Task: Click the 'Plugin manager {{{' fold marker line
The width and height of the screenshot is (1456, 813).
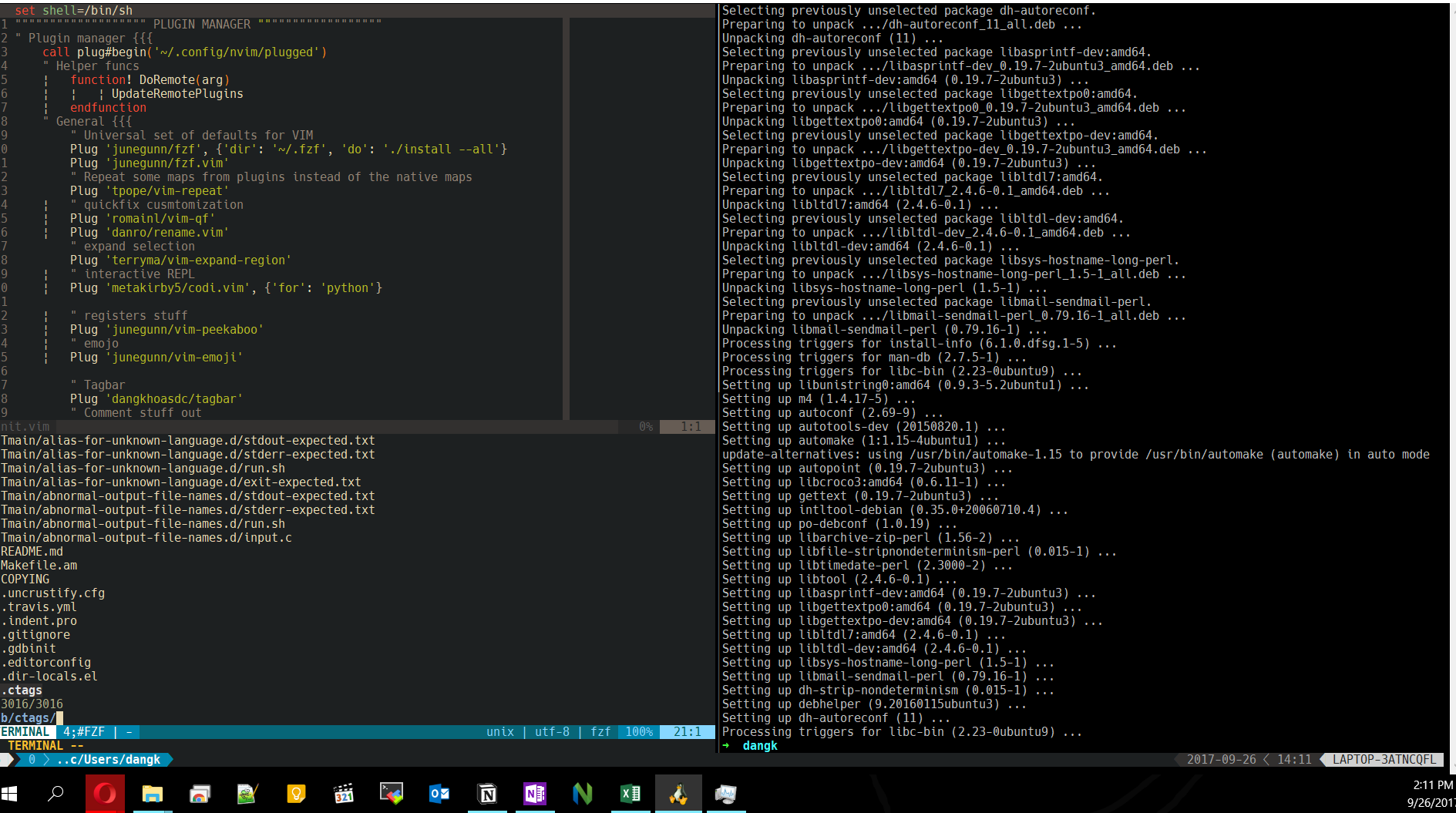Action: [84, 39]
